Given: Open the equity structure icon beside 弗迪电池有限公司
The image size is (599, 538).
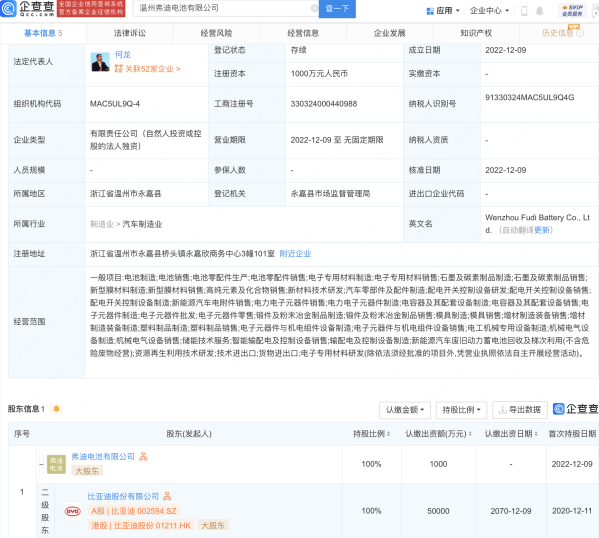Looking at the screenshot, I should (143, 456).
